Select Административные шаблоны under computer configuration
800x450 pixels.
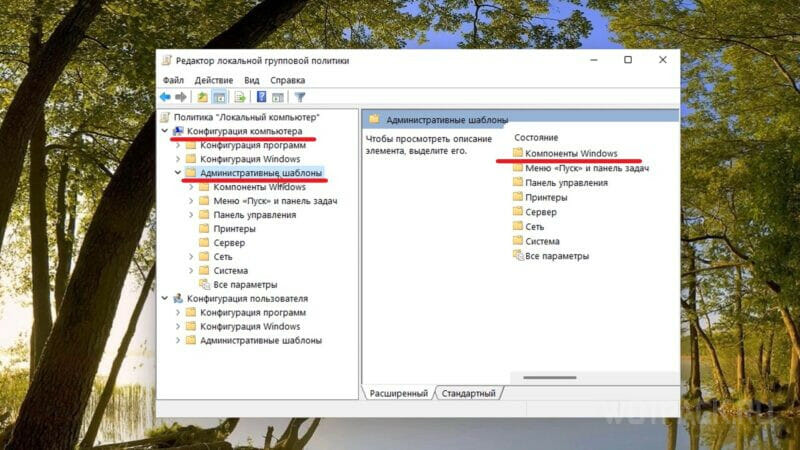tap(261, 173)
